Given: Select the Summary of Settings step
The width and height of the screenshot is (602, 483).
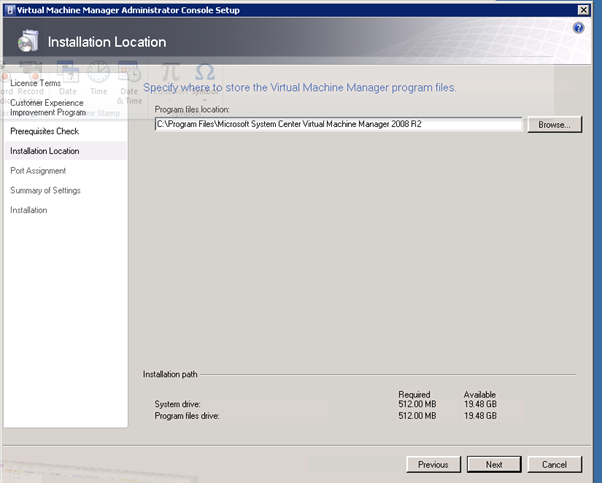Looking at the screenshot, I should point(45,190).
